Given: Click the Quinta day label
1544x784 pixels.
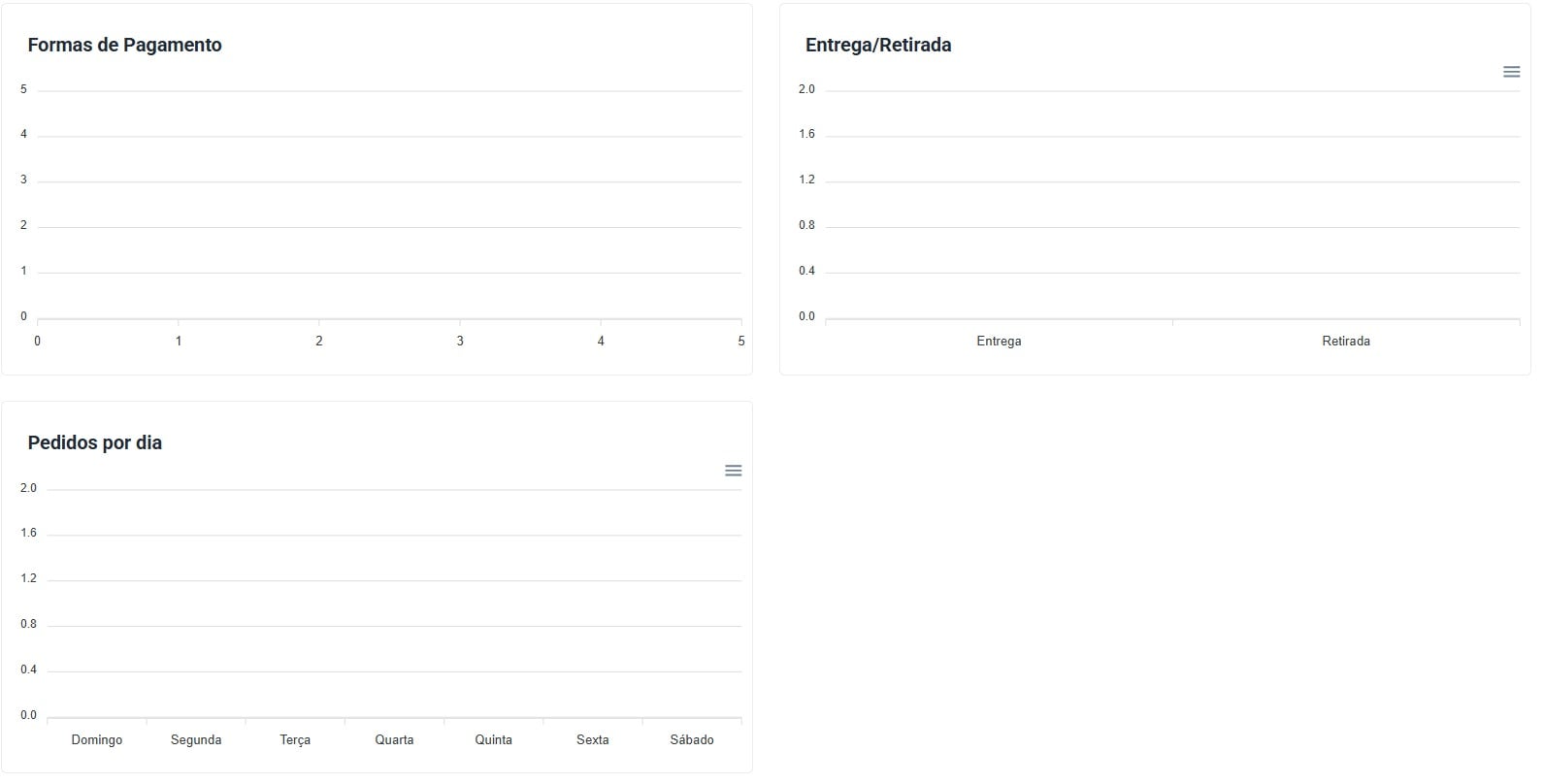Looking at the screenshot, I should 493,739.
